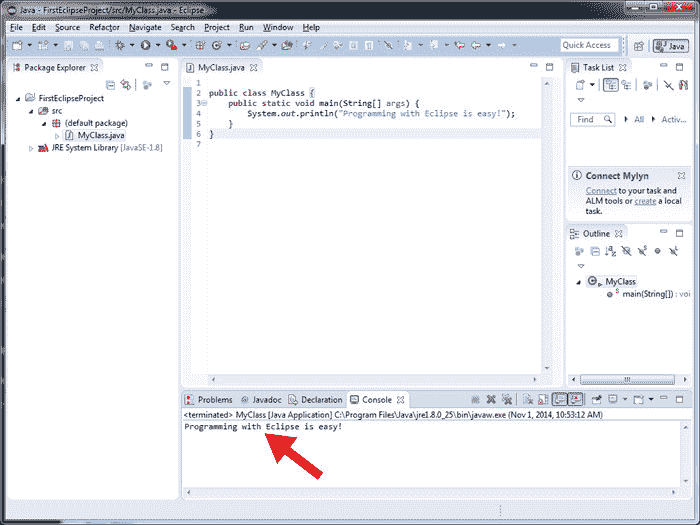Click the Find field in Task List
The width and height of the screenshot is (700, 525).
(592, 119)
